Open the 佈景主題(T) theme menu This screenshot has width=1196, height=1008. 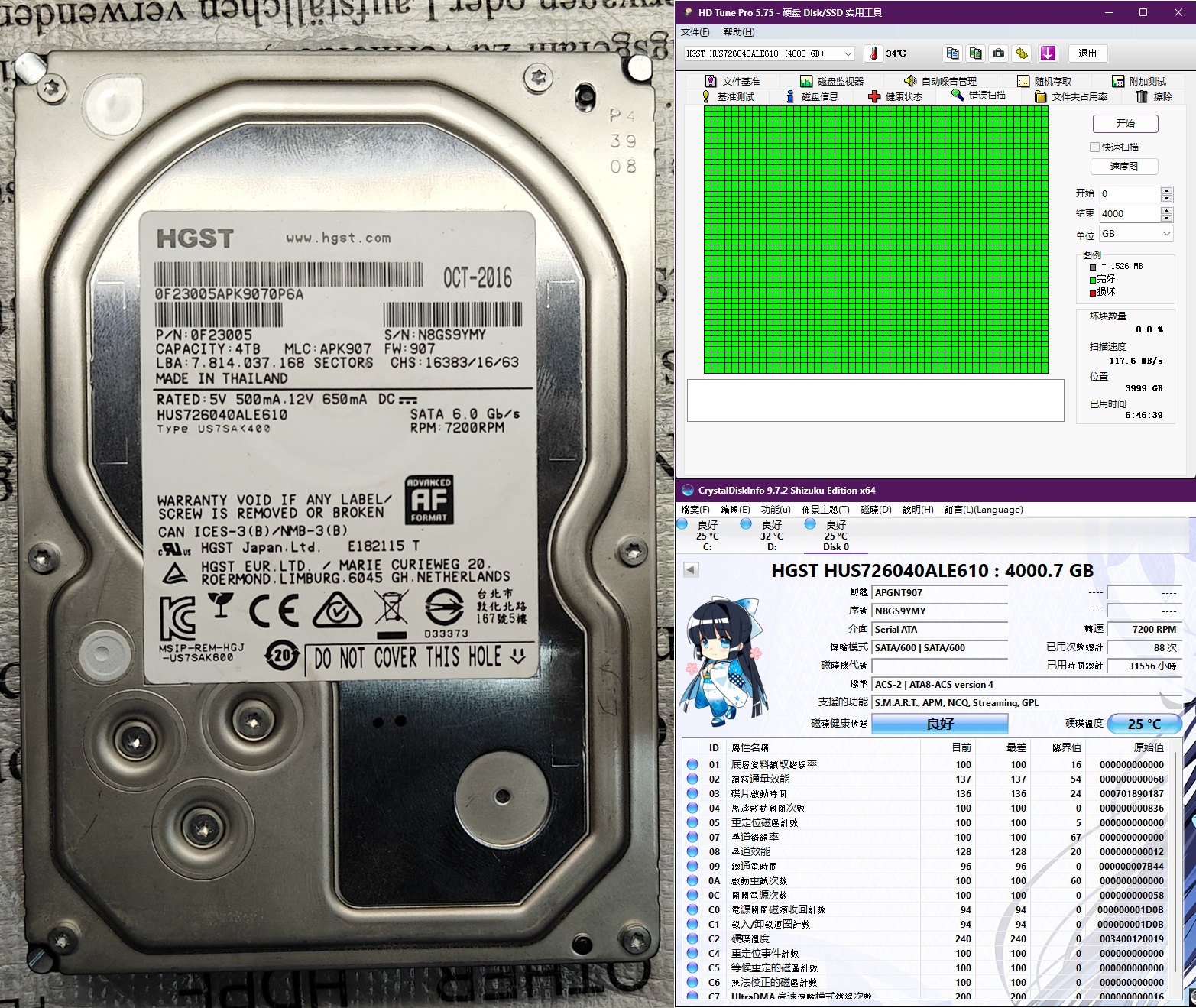point(825,510)
